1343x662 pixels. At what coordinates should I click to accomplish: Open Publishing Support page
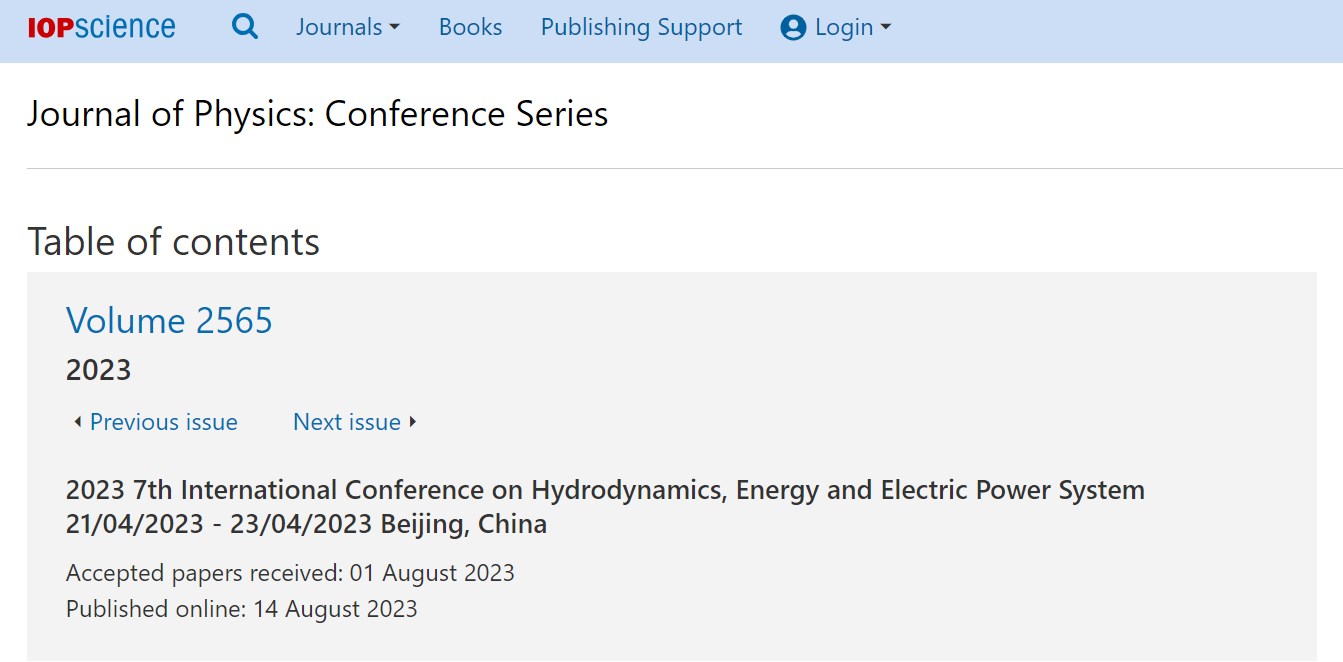click(x=641, y=27)
